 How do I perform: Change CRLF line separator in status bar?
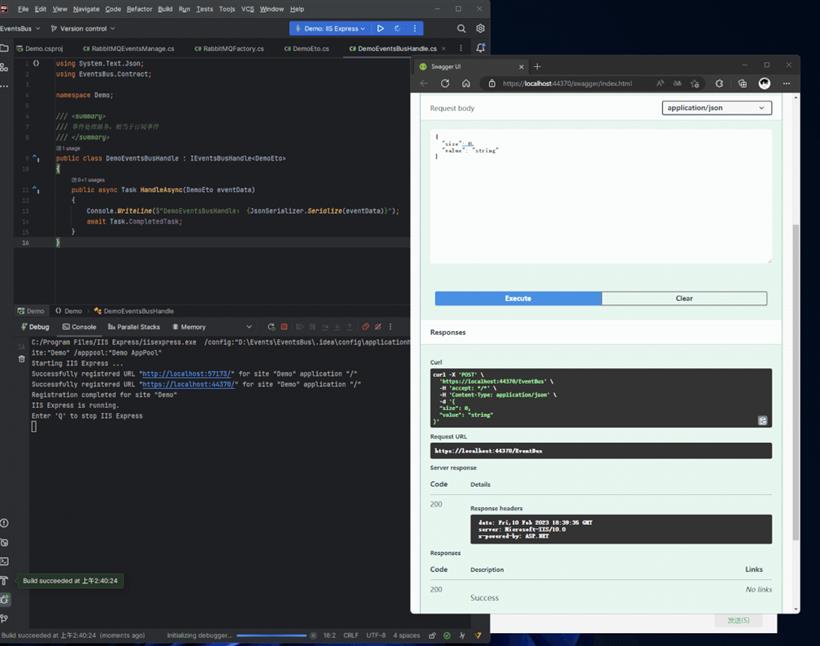coord(350,636)
